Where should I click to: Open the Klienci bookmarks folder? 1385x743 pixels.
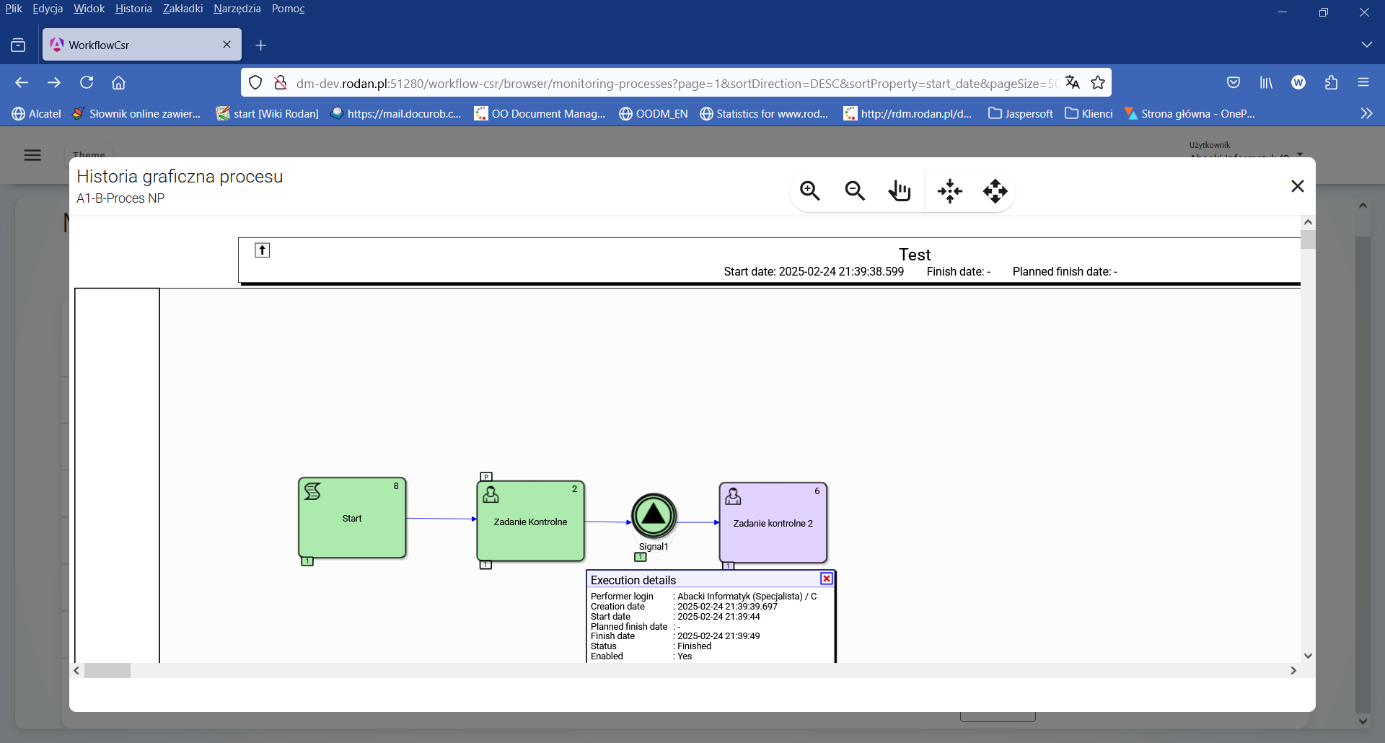click(1089, 113)
